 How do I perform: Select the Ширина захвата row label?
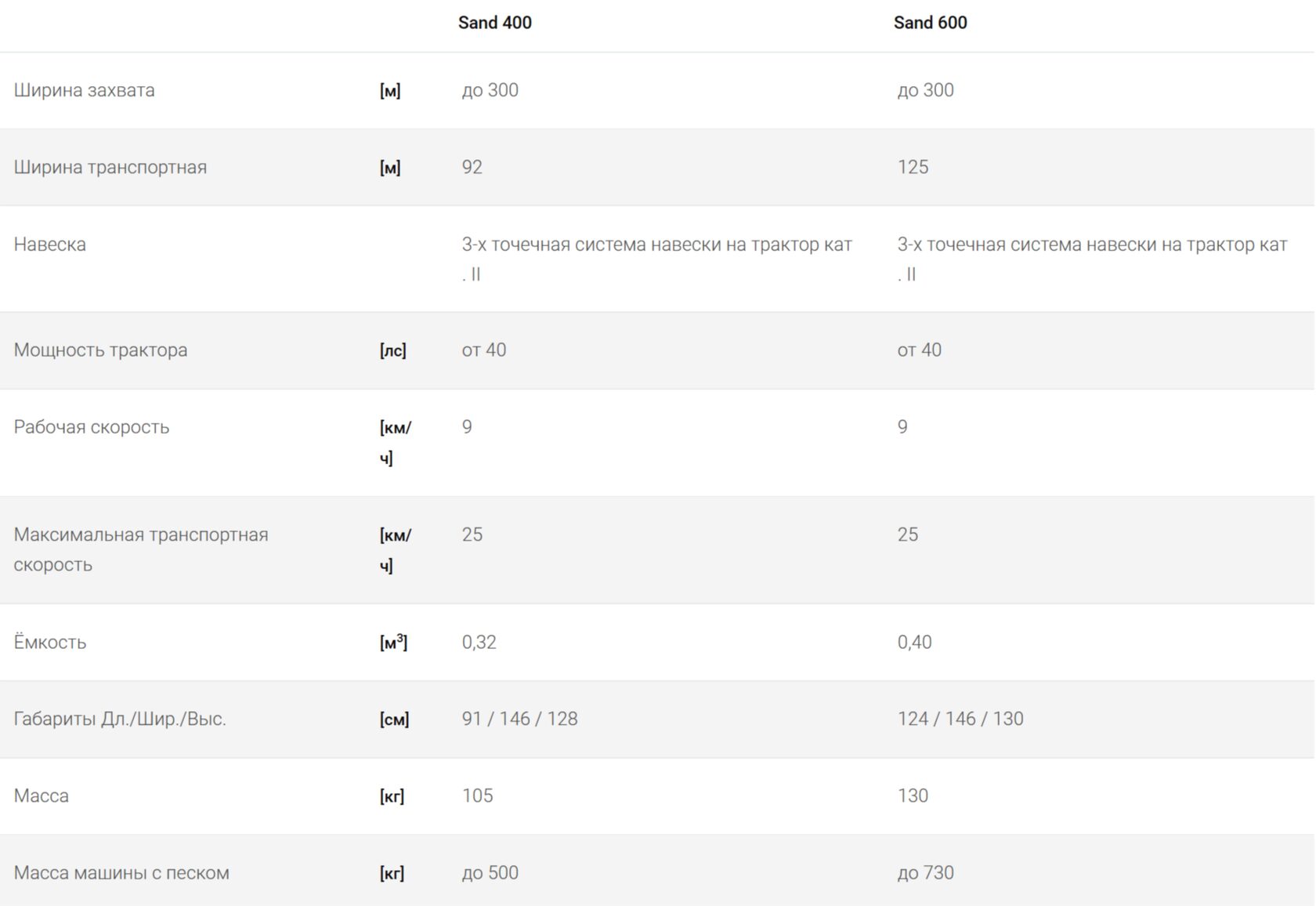[x=84, y=90]
